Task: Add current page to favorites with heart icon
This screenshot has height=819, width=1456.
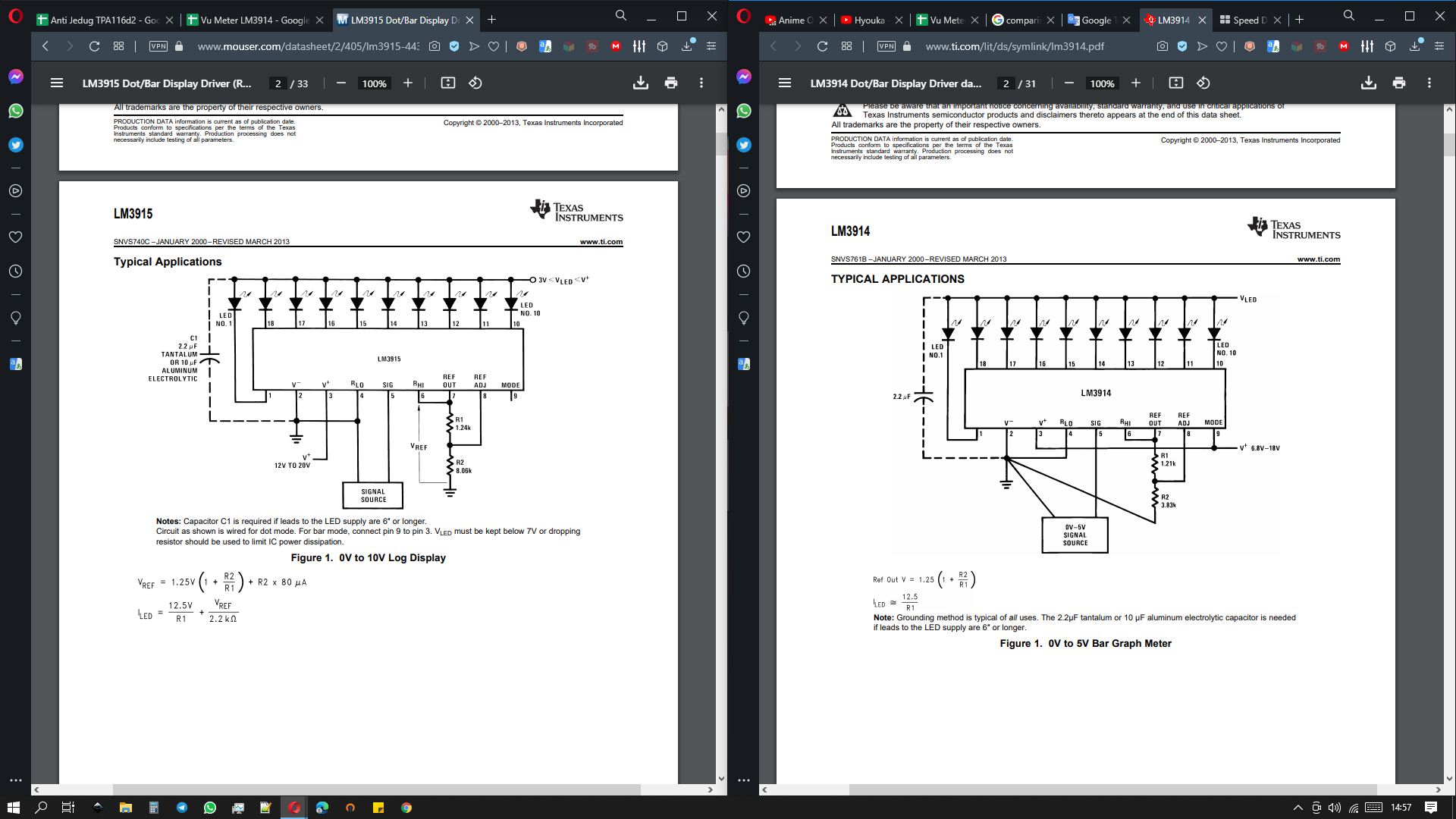Action: click(494, 46)
